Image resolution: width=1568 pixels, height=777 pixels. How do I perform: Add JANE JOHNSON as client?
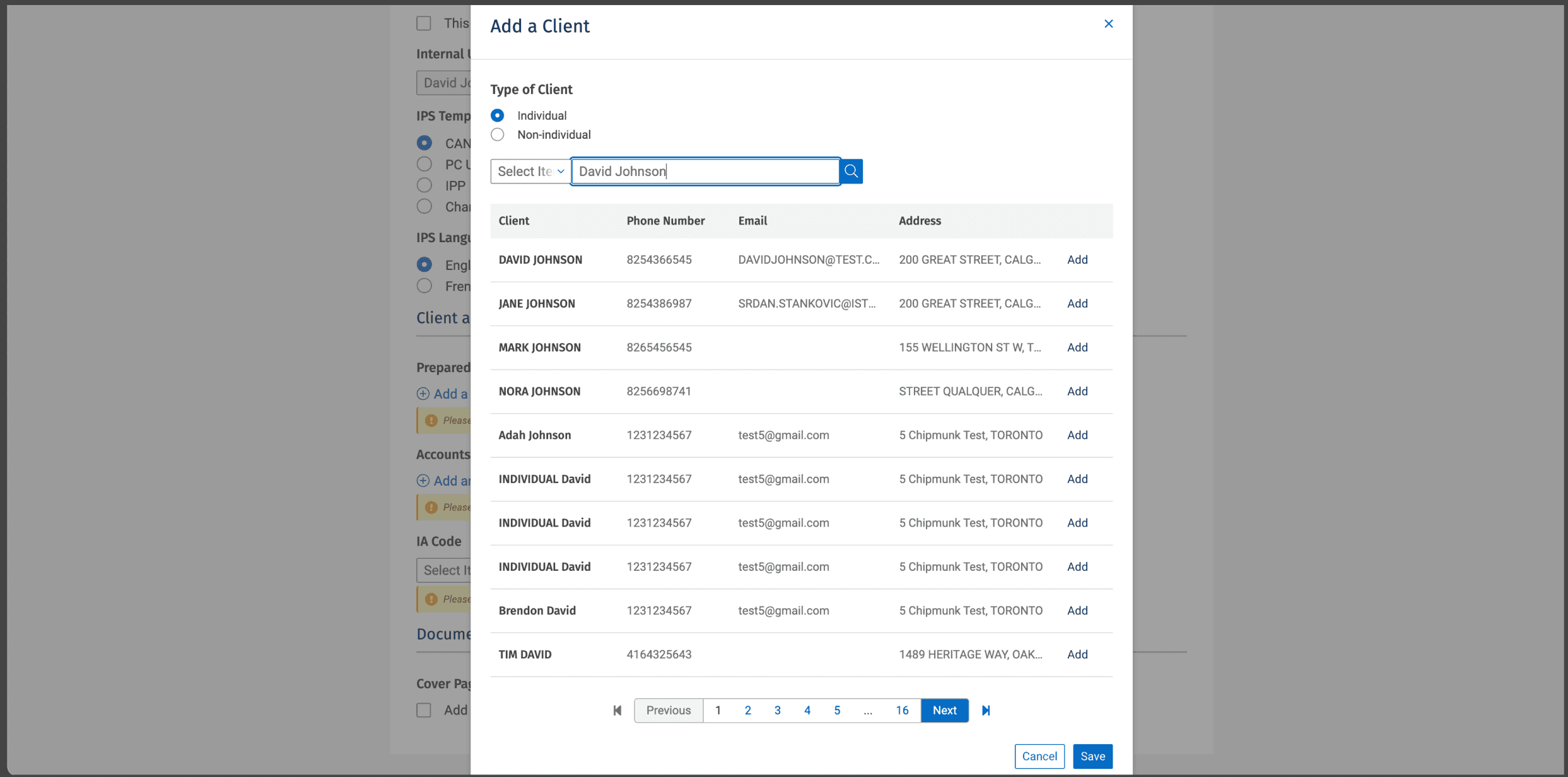tap(1077, 303)
